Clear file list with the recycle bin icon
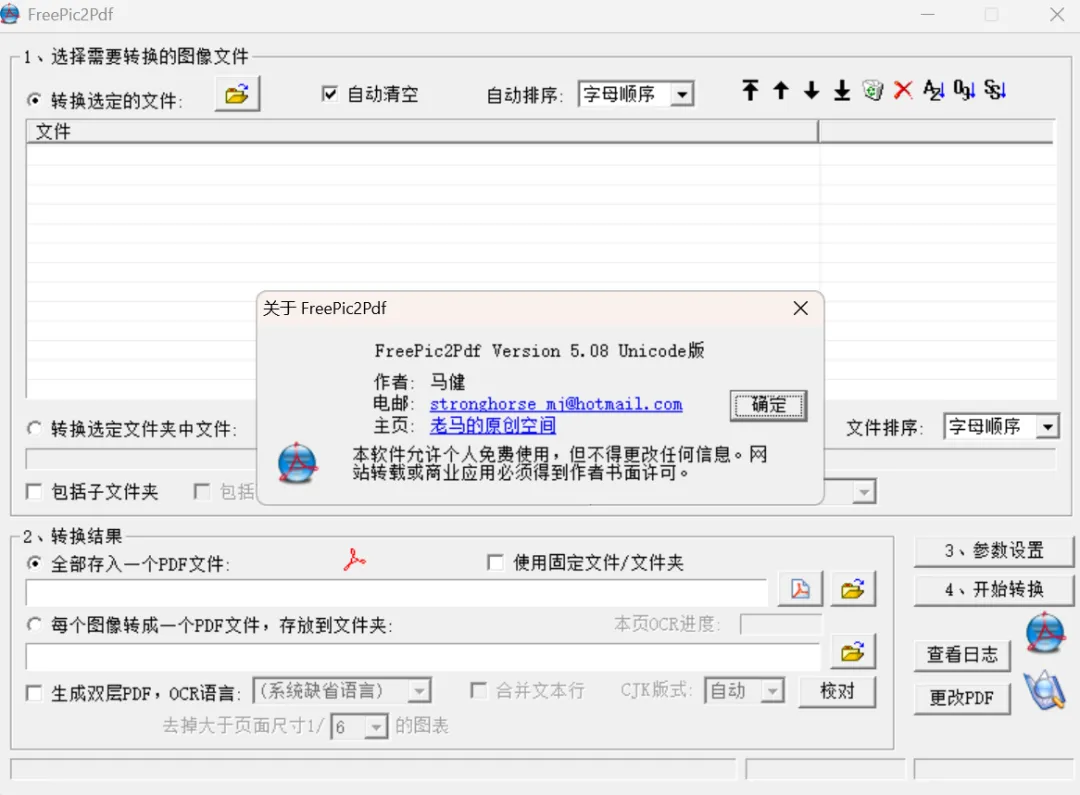1080x795 pixels. tap(873, 90)
